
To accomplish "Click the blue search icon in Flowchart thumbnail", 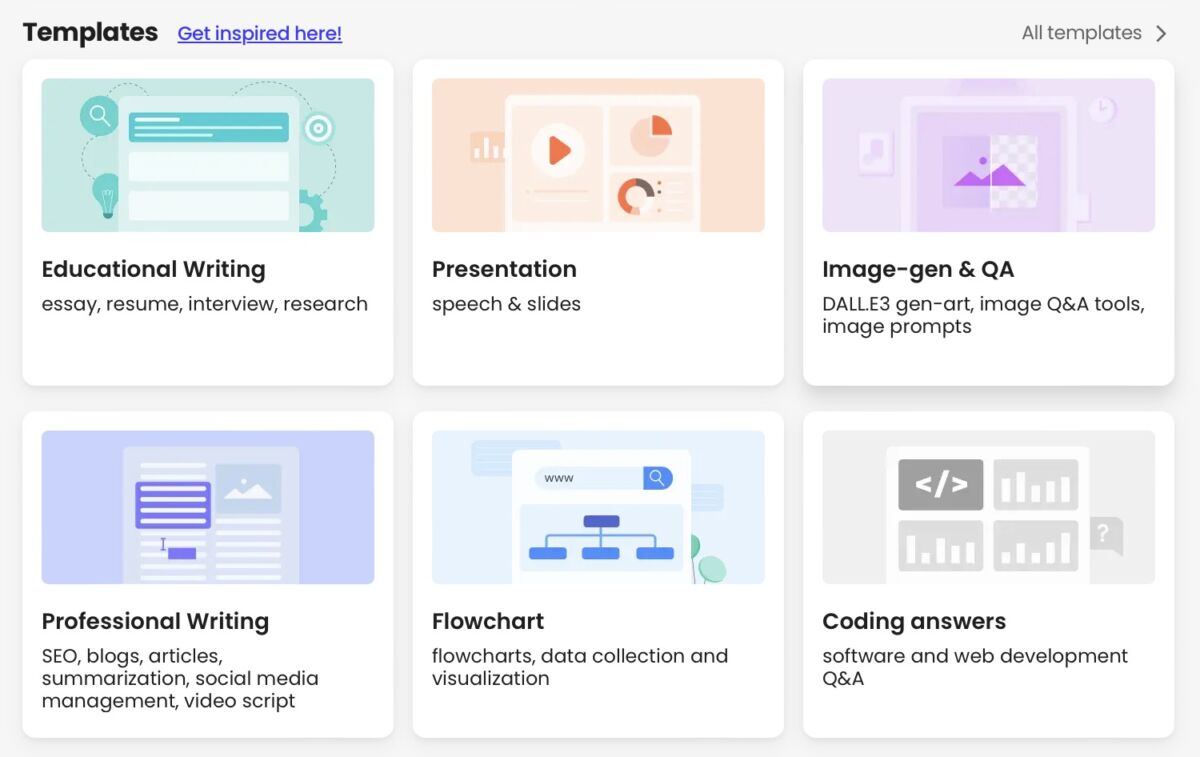I will click(657, 478).
